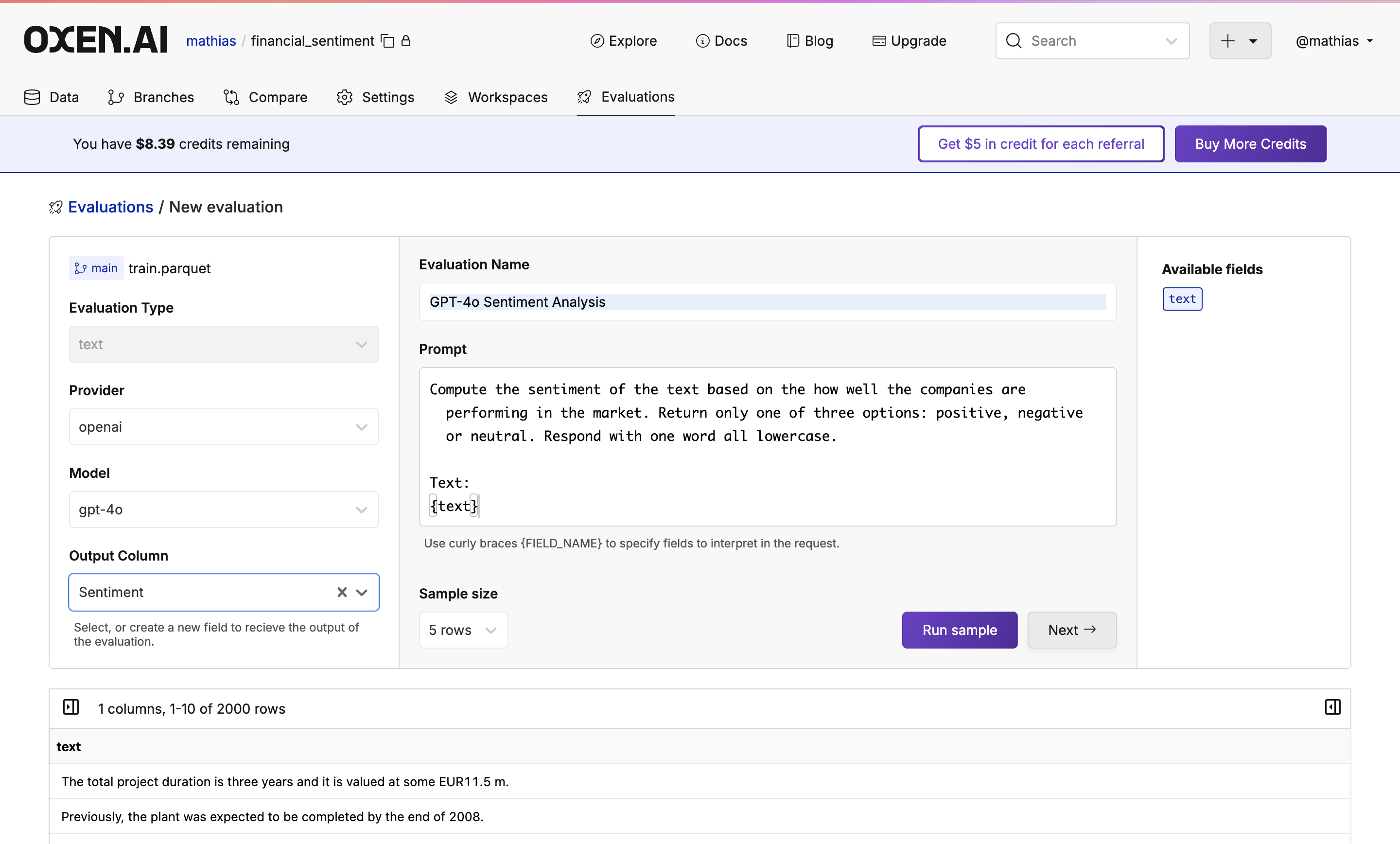The height and width of the screenshot is (844, 1400).
Task: Open the Data tab icon
Action: 33,97
